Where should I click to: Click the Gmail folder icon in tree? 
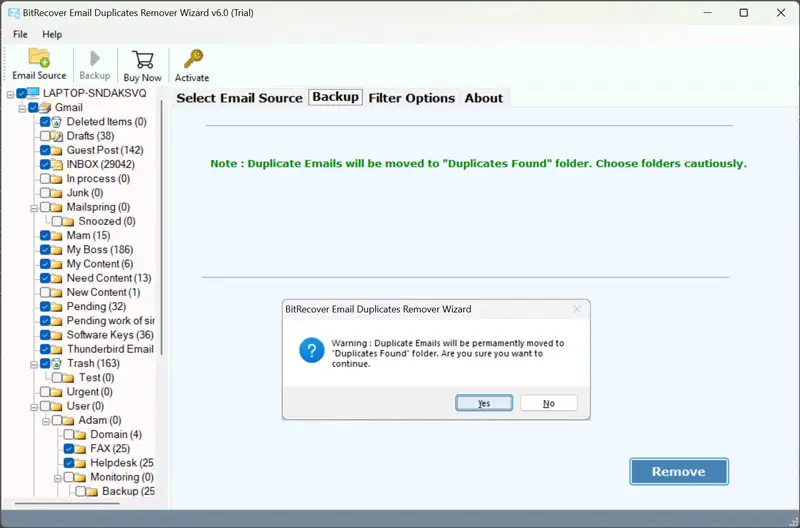point(46,107)
